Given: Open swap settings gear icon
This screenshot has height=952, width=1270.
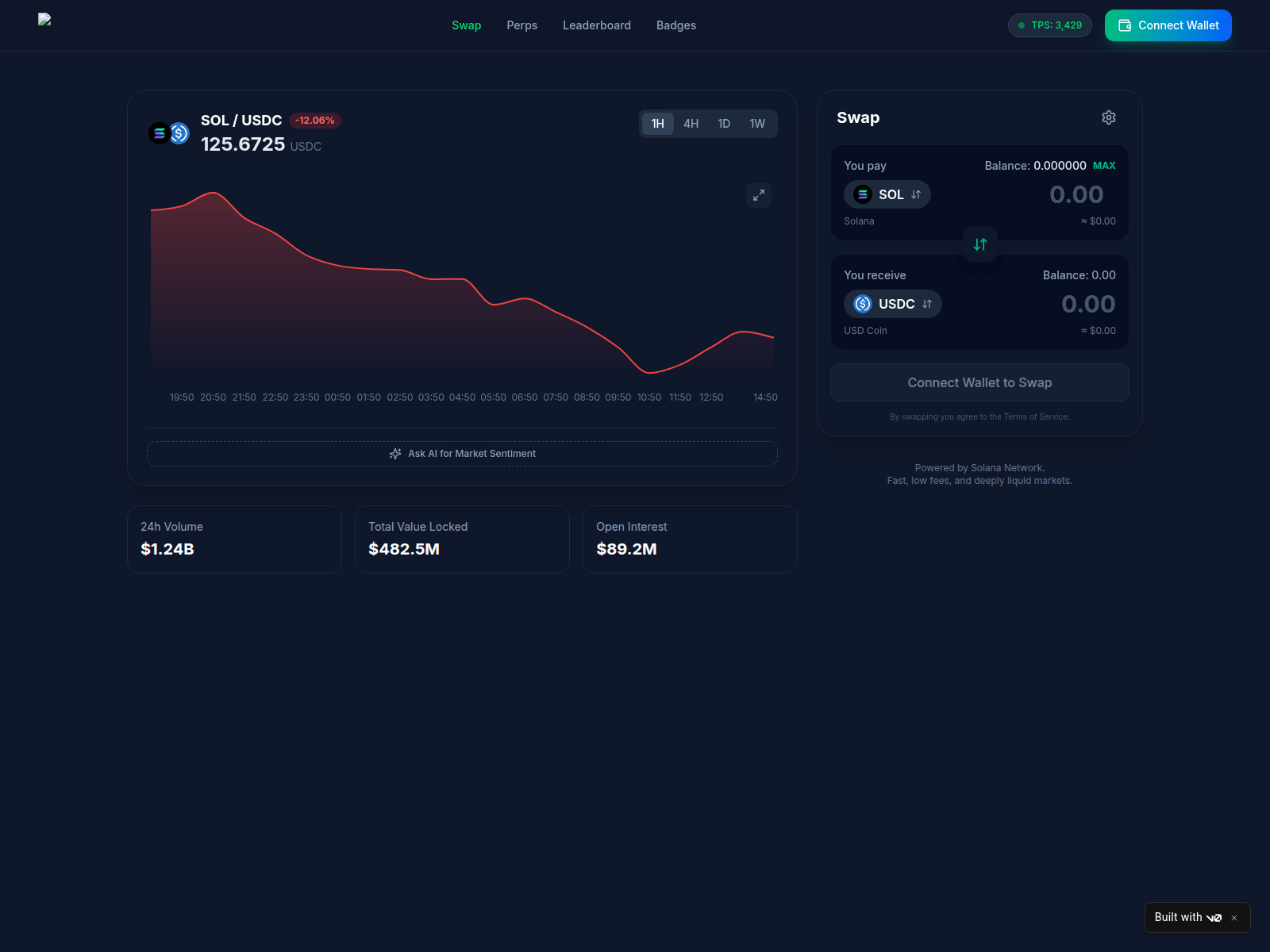Looking at the screenshot, I should (x=1109, y=117).
